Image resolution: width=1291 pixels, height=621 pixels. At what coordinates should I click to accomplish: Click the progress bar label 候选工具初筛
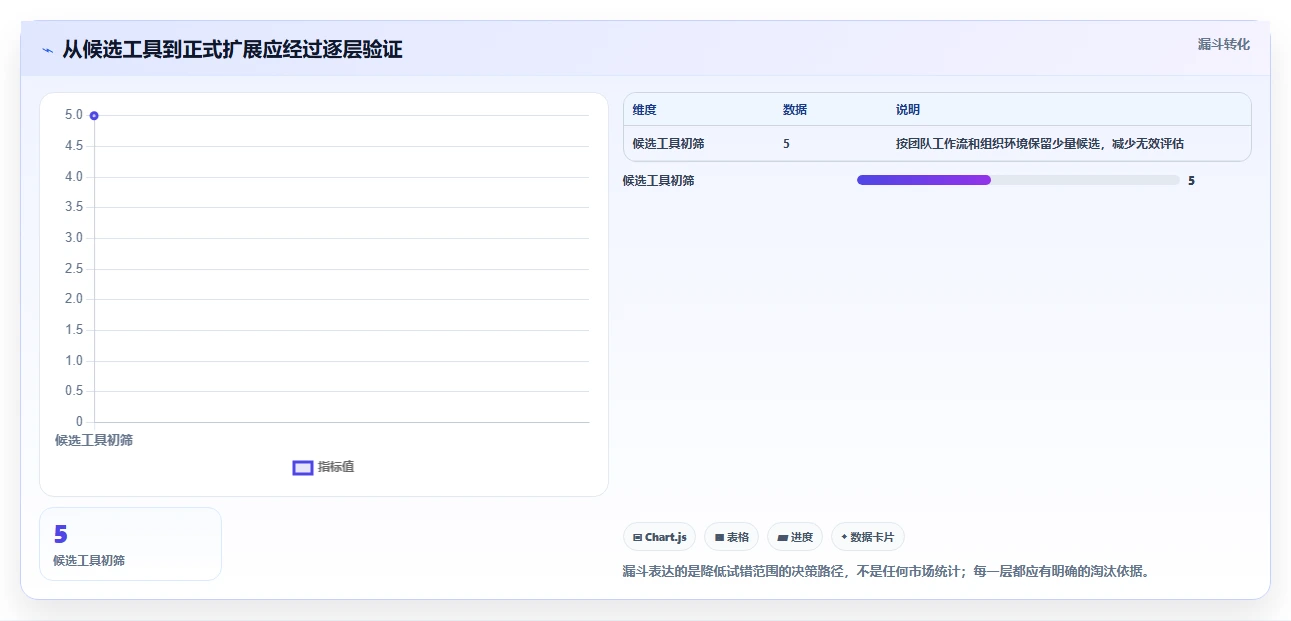coord(658,181)
